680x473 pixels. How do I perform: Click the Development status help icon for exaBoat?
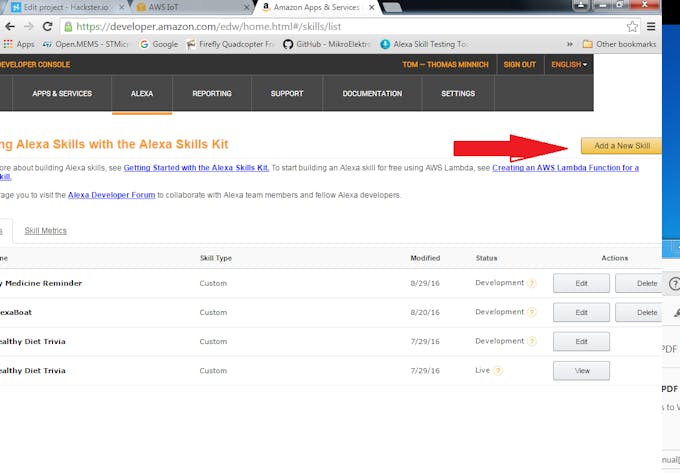tap(532, 312)
